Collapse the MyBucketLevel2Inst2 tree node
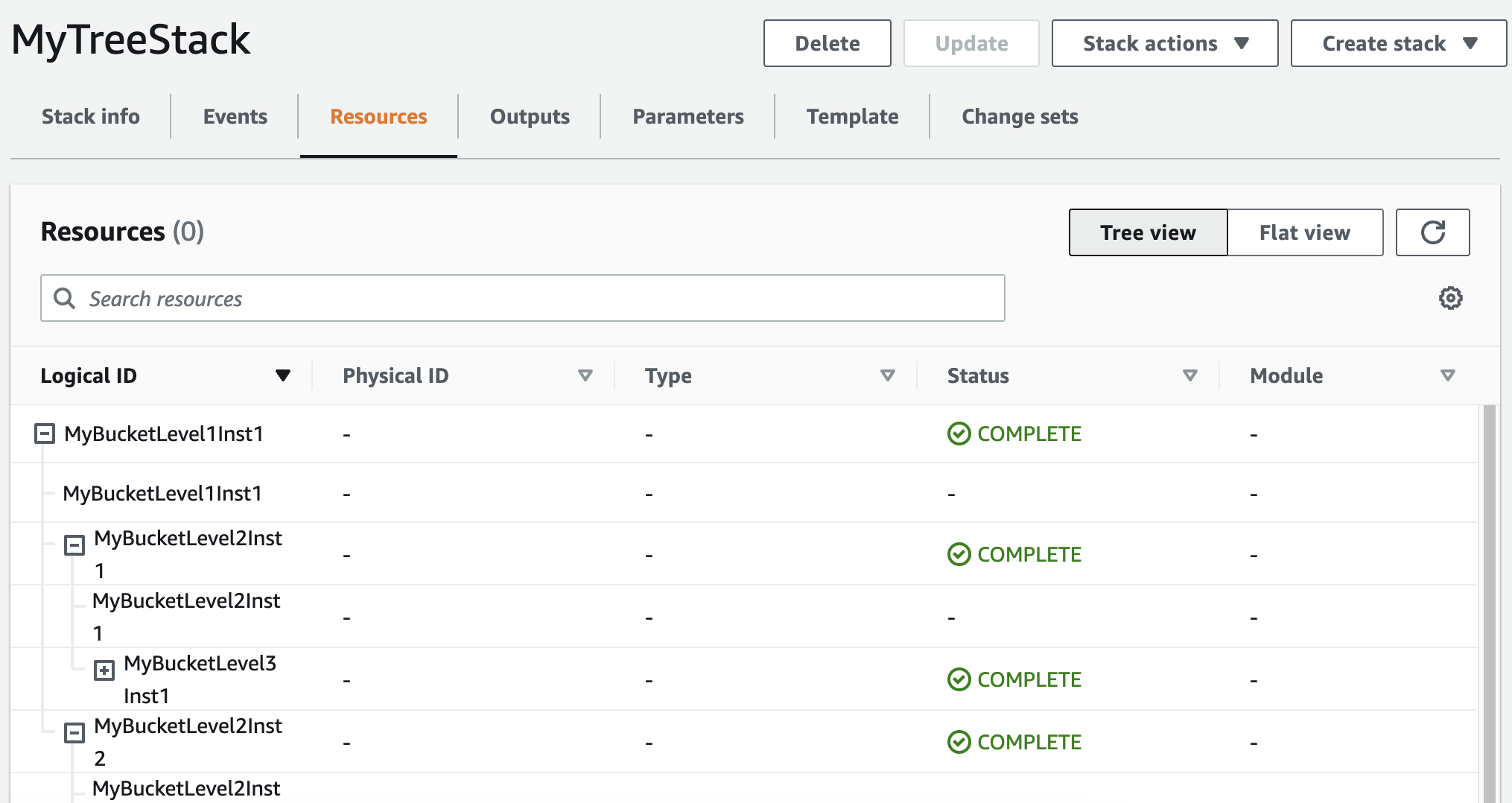The height and width of the screenshot is (803, 1512). pos(74,733)
